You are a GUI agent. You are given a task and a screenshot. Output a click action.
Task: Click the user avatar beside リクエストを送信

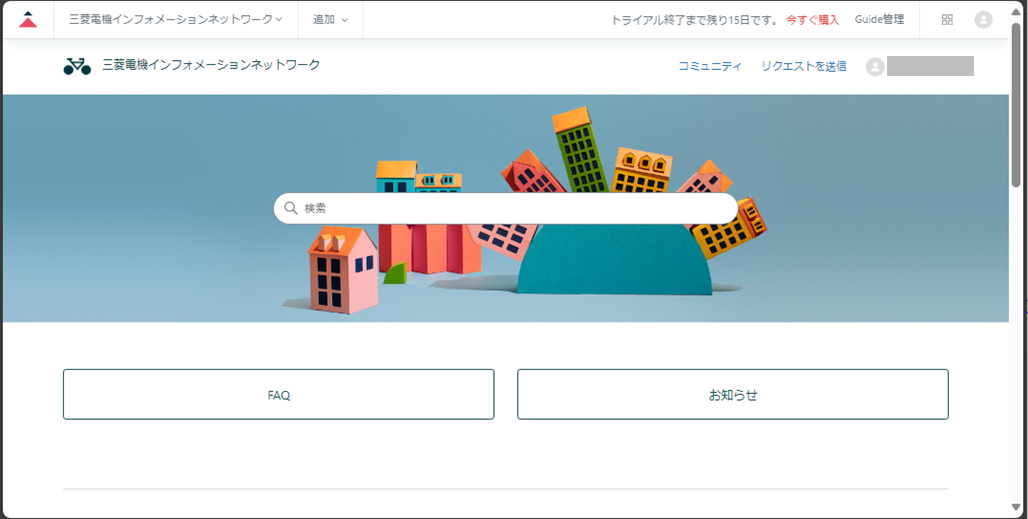pyautogui.click(x=875, y=66)
